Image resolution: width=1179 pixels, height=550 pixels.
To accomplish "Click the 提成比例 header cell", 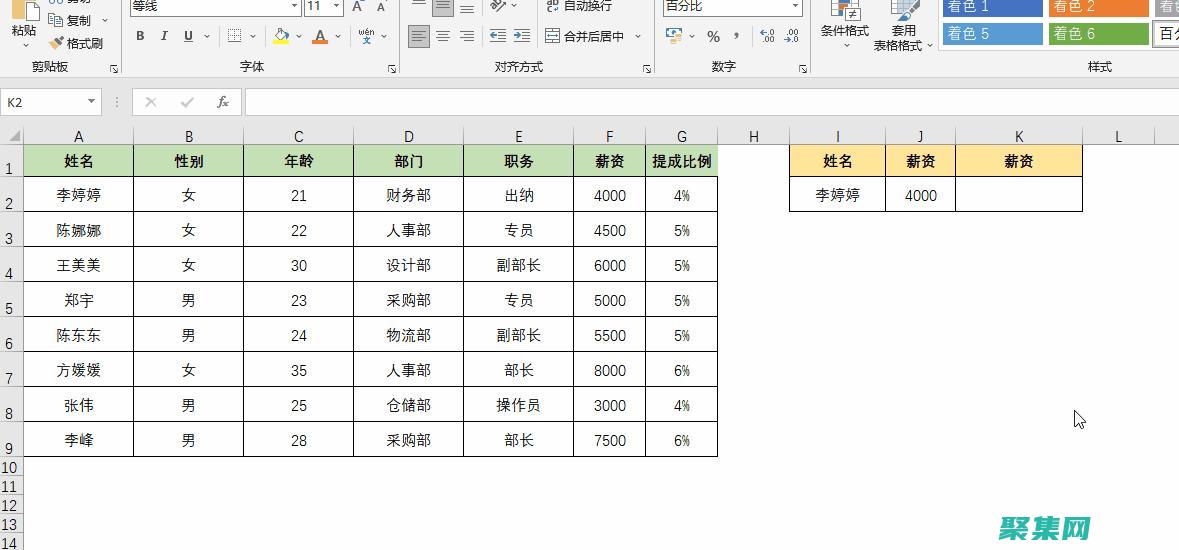I will (681, 160).
